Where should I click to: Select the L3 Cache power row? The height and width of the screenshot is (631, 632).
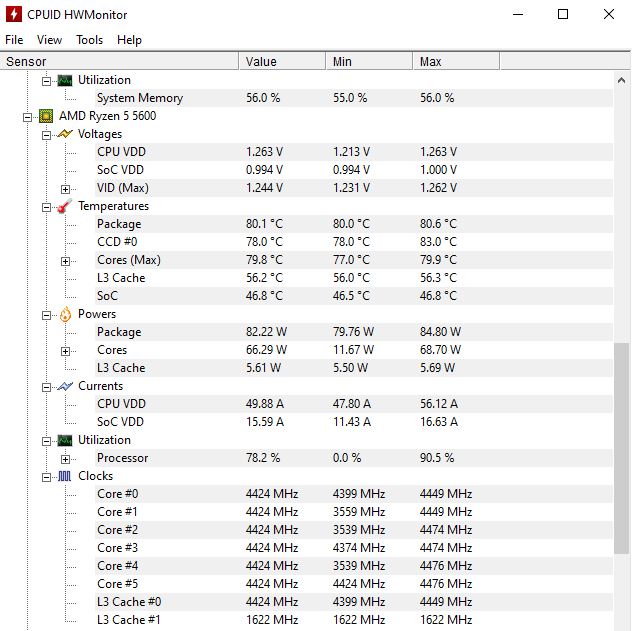point(354,368)
